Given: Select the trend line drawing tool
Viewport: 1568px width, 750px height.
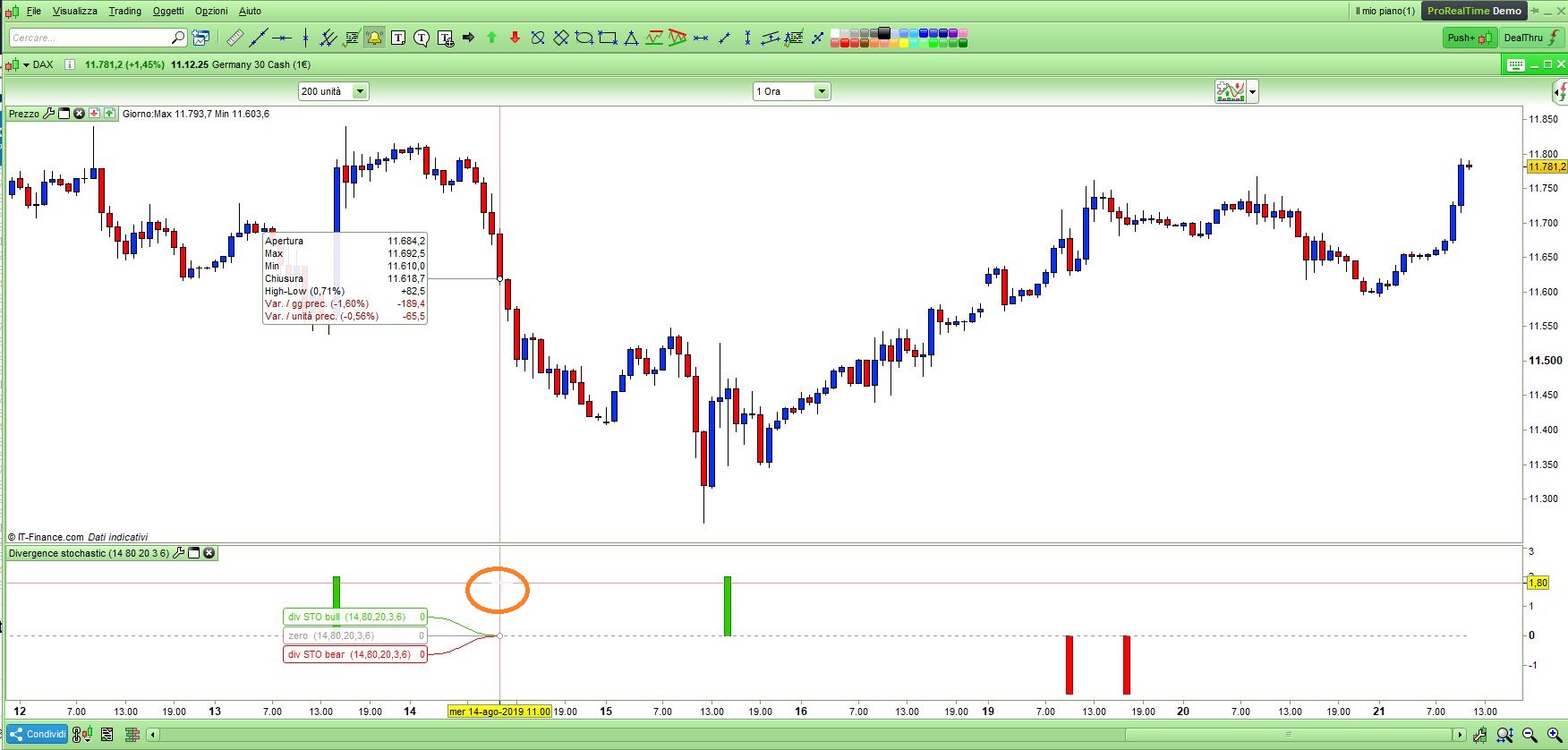Looking at the screenshot, I should tap(259, 38).
